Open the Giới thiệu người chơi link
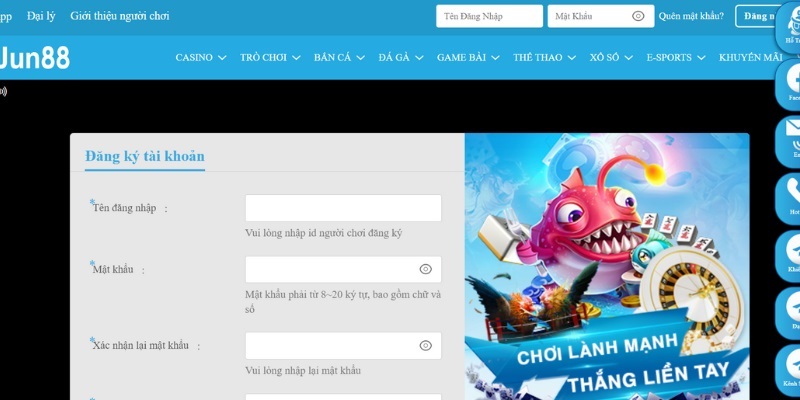800x400 pixels. (120, 16)
